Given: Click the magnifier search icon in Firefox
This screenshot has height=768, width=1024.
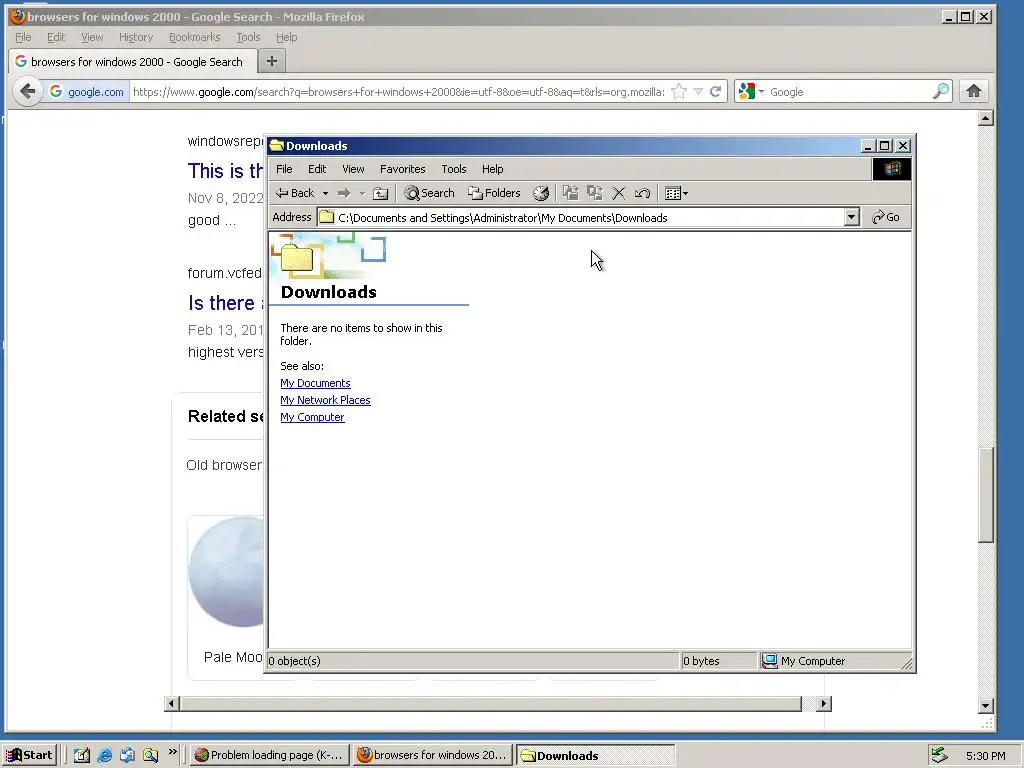Looking at the screenshot, I should tap(941, 91).
